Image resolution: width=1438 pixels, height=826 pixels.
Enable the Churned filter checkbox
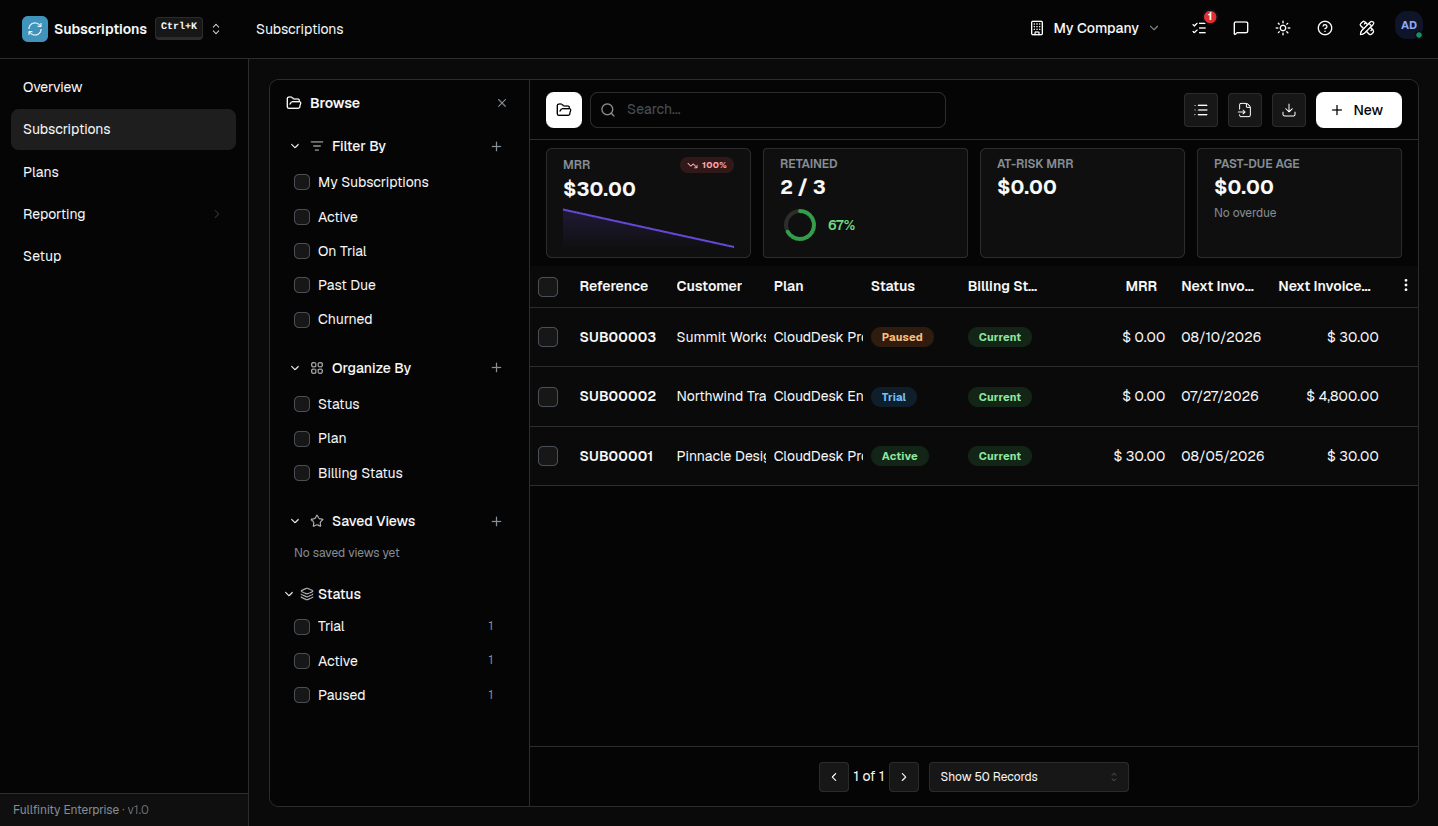coord(302,319)
